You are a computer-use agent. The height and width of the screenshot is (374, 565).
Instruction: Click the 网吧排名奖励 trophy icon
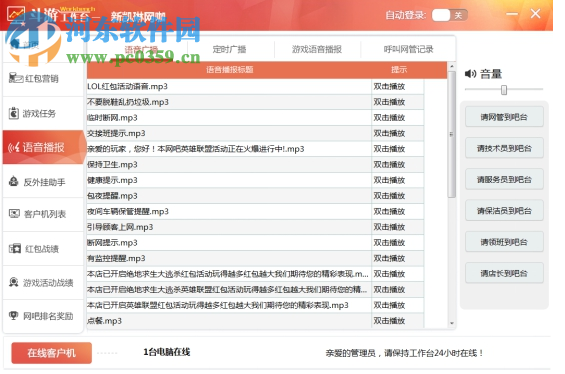click(14, 316)
